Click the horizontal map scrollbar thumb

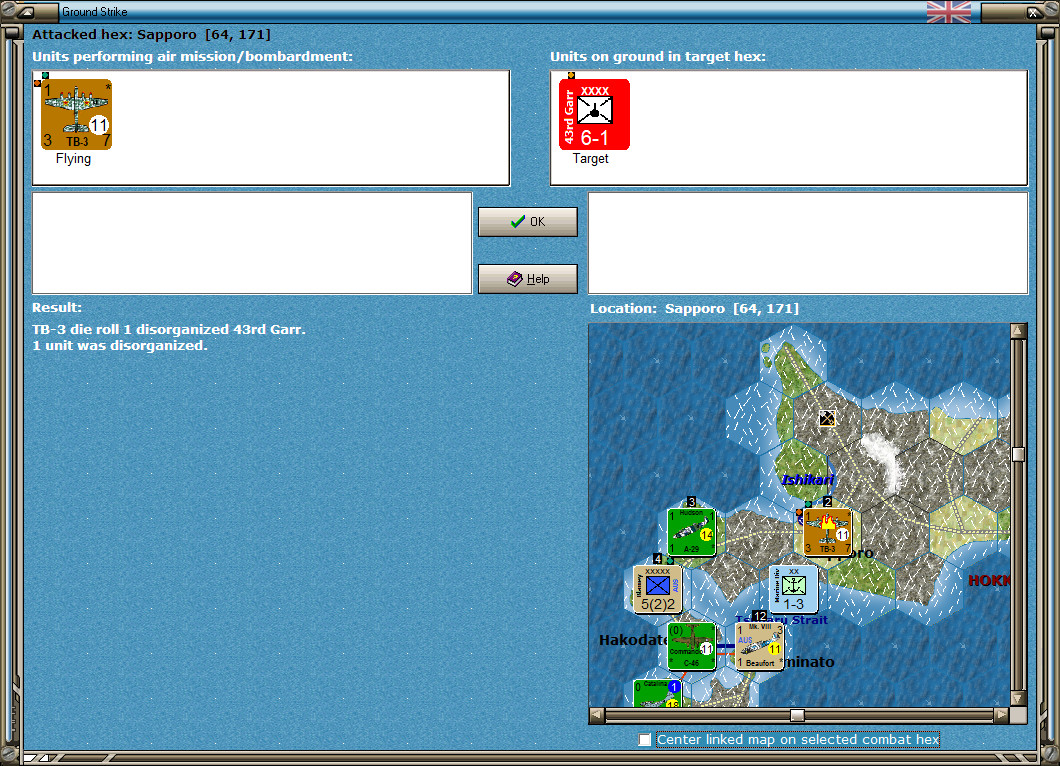point(797,715)
